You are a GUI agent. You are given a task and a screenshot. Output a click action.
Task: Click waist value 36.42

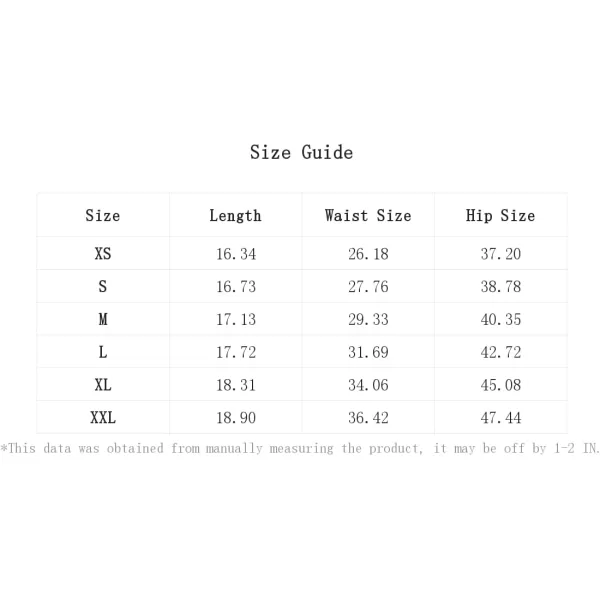click(x=368, y=417)
